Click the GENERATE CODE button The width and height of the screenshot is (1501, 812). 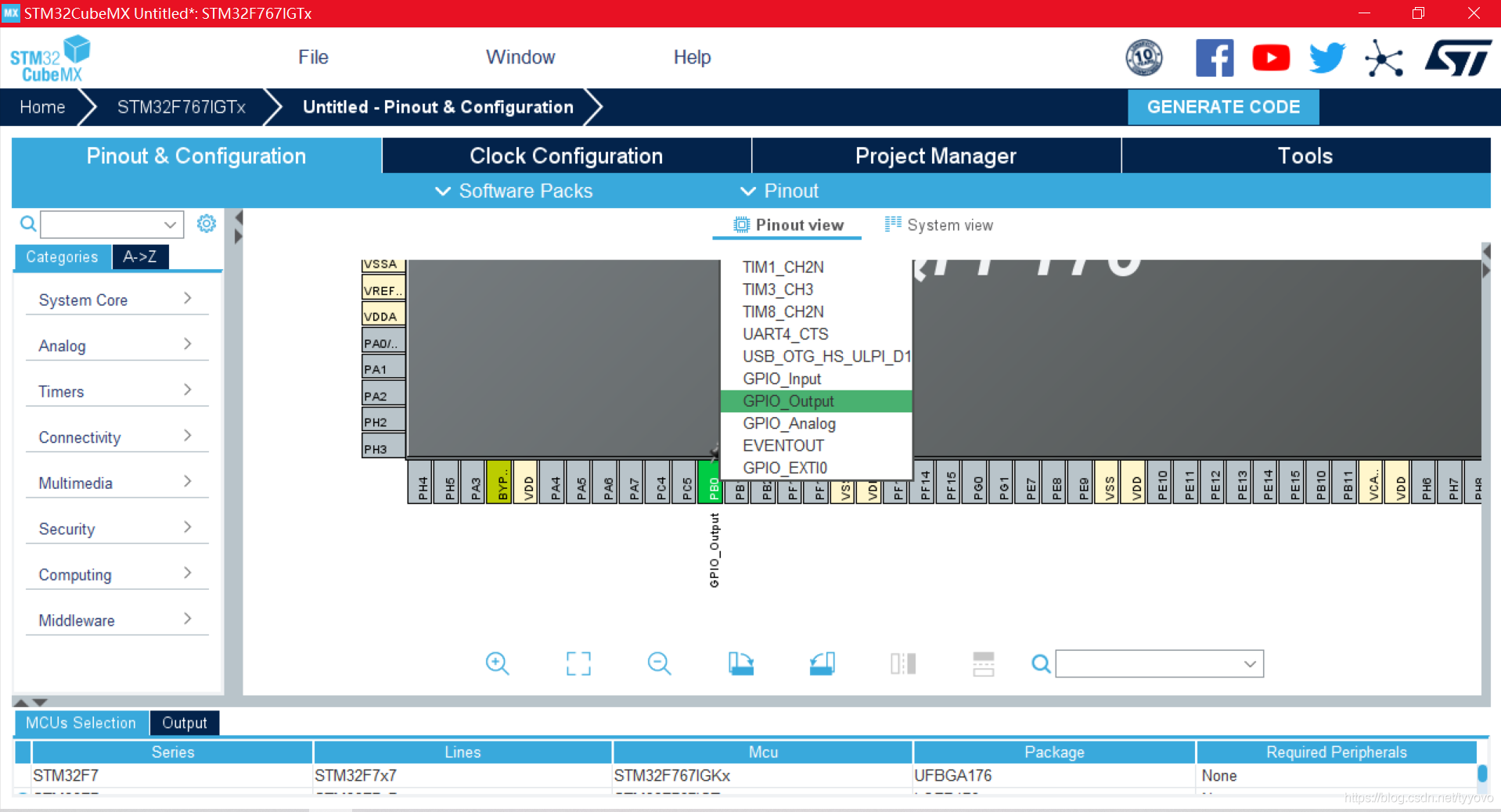[1223, 107]
